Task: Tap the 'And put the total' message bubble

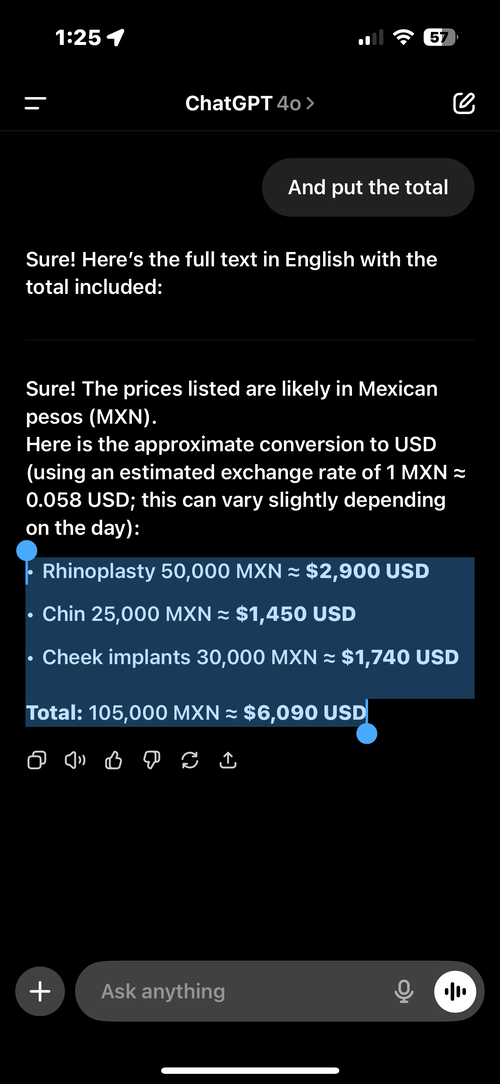Action: click(368, 187)
